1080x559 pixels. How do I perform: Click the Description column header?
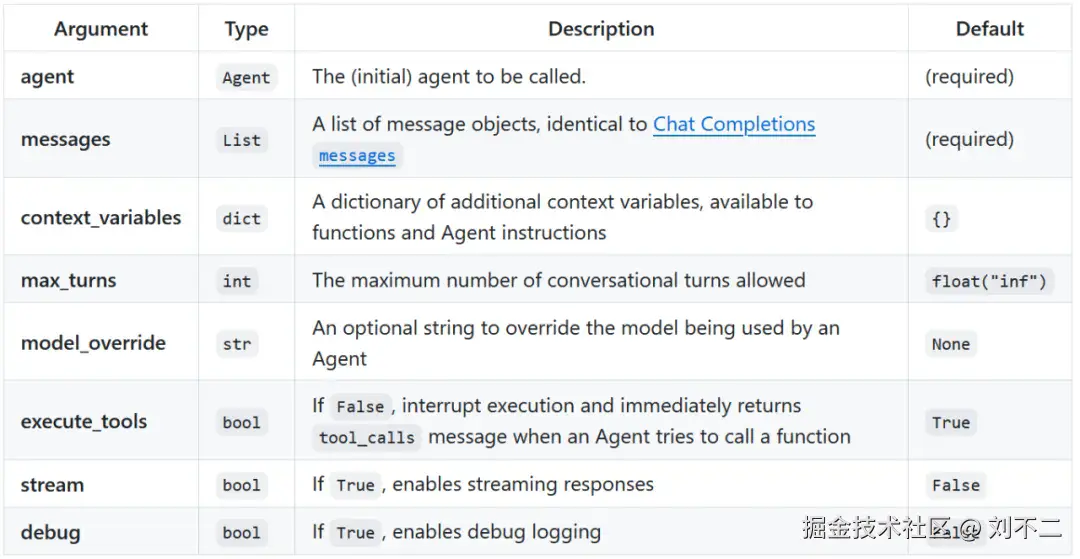(x=601, y=29)
